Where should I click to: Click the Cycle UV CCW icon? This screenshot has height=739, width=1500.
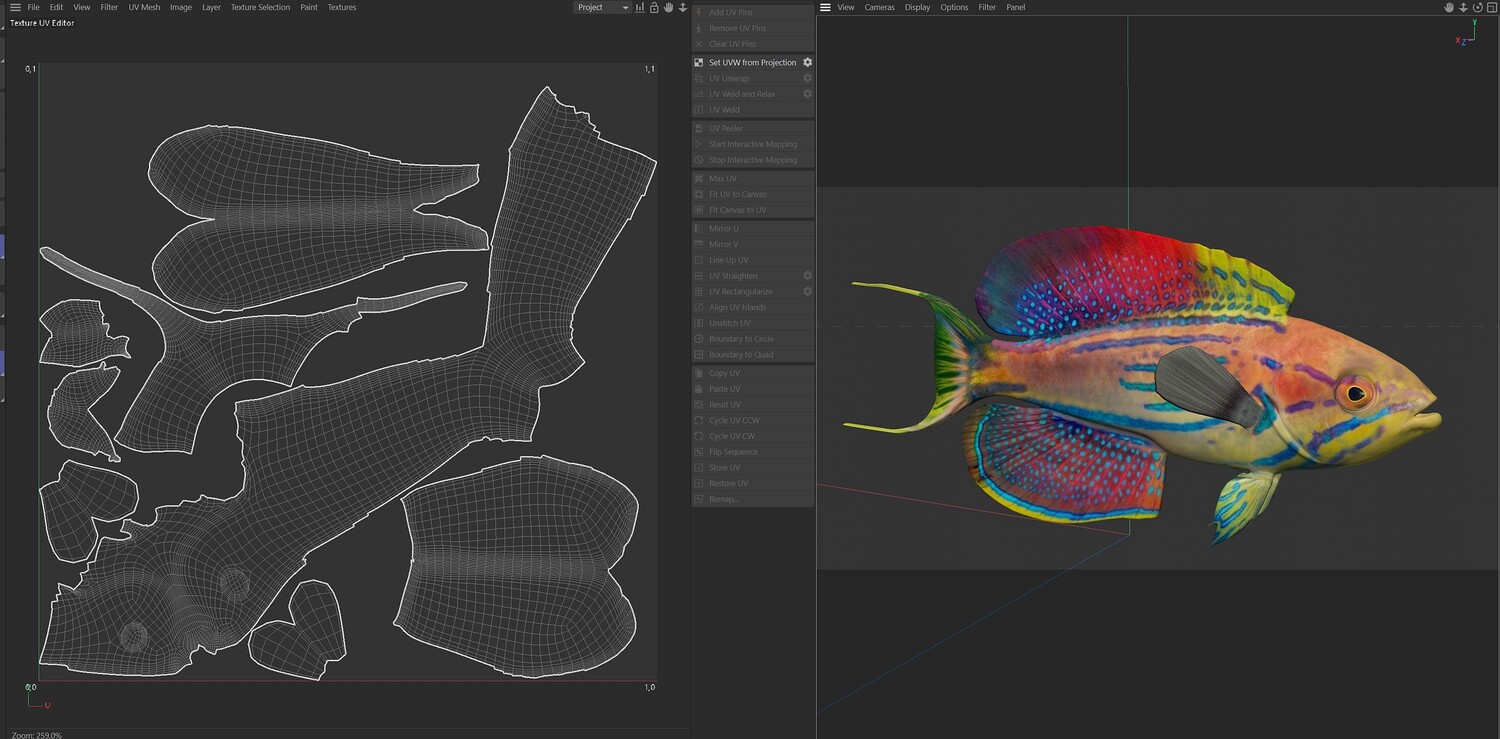coord(699,420)
